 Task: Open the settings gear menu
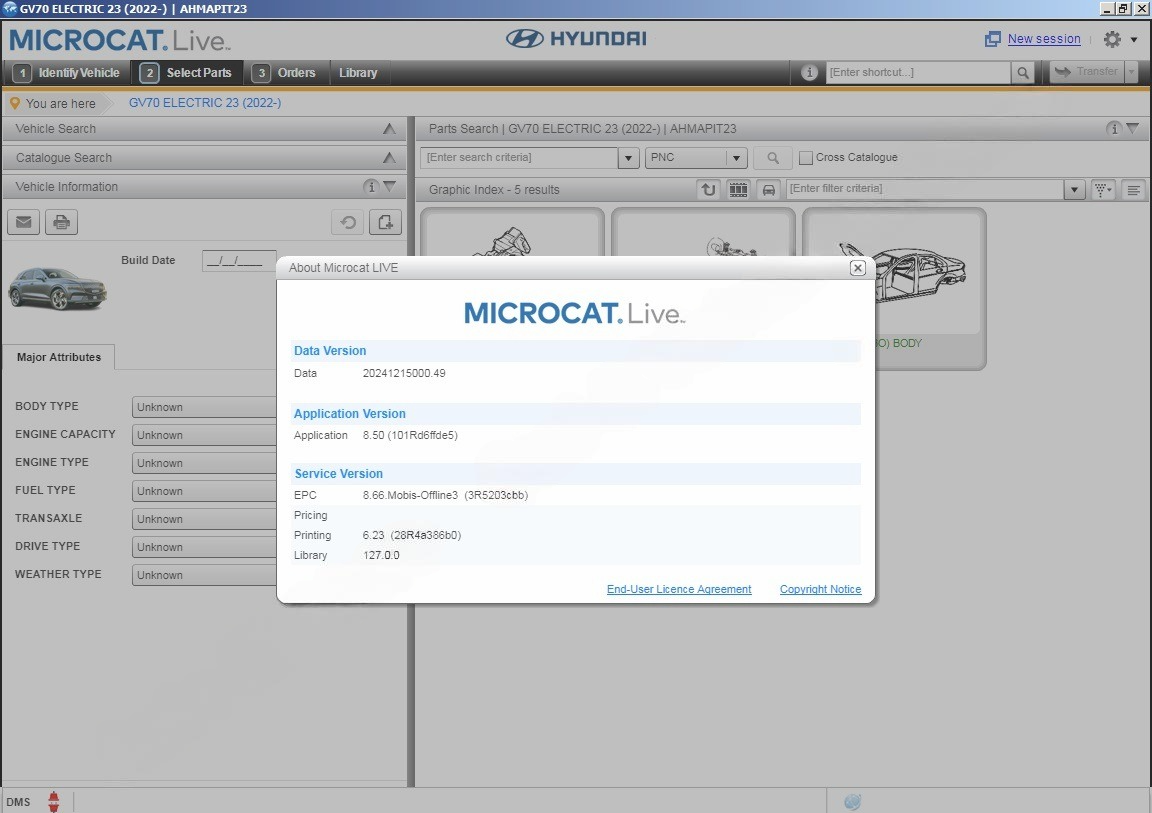(1112, 39)
